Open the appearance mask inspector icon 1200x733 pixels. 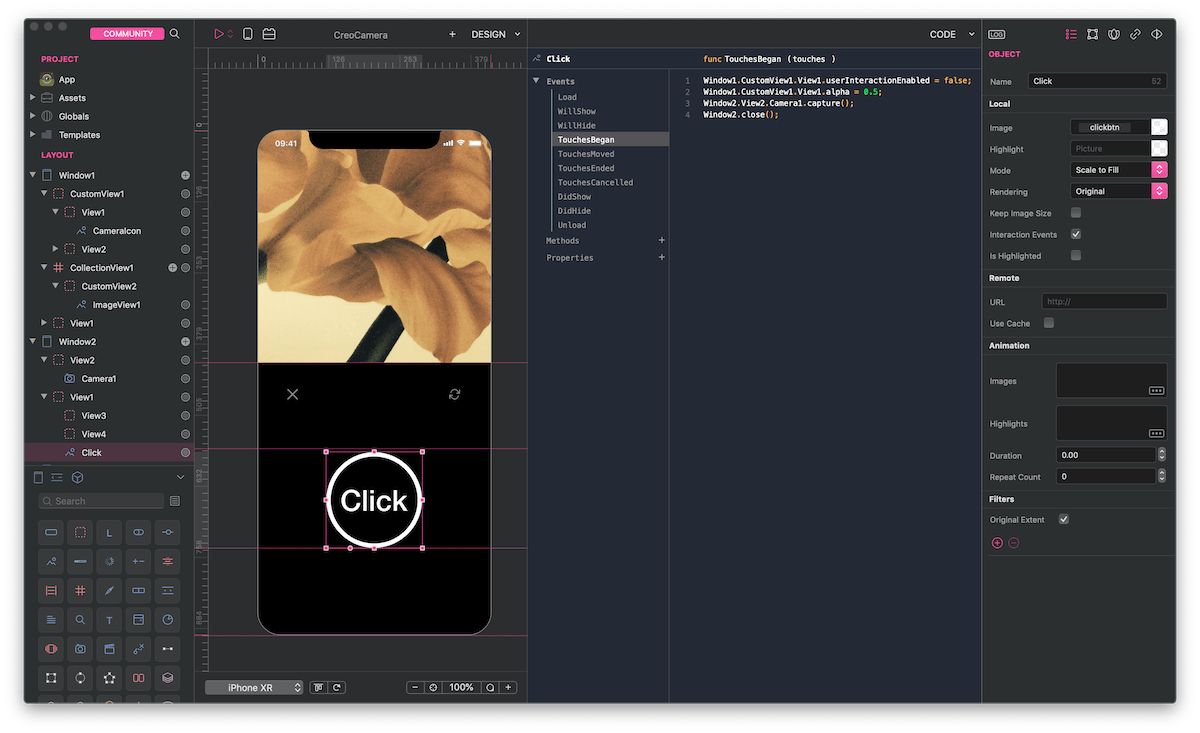(1114, 34)
